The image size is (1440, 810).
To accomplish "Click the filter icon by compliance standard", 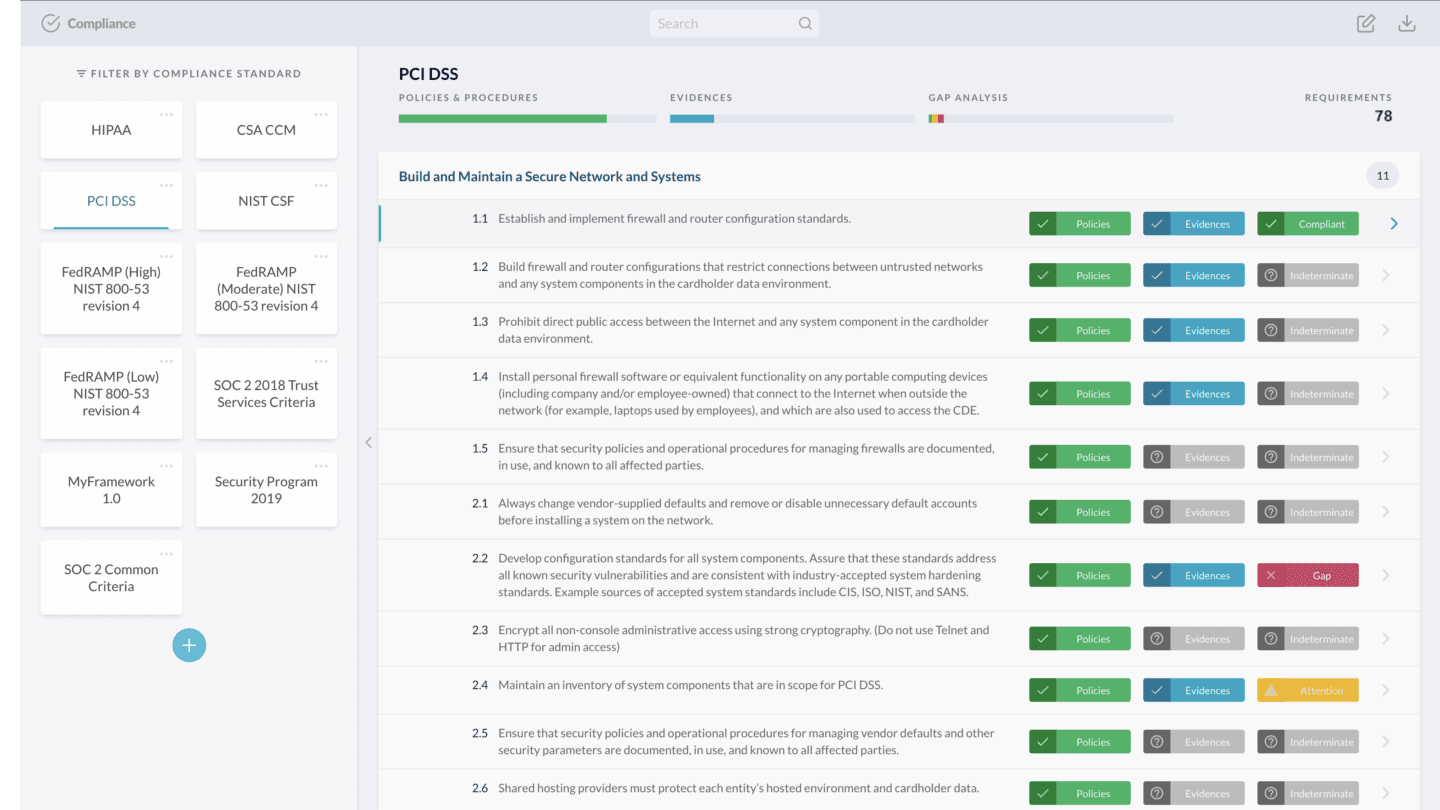I will coord(81,74).
